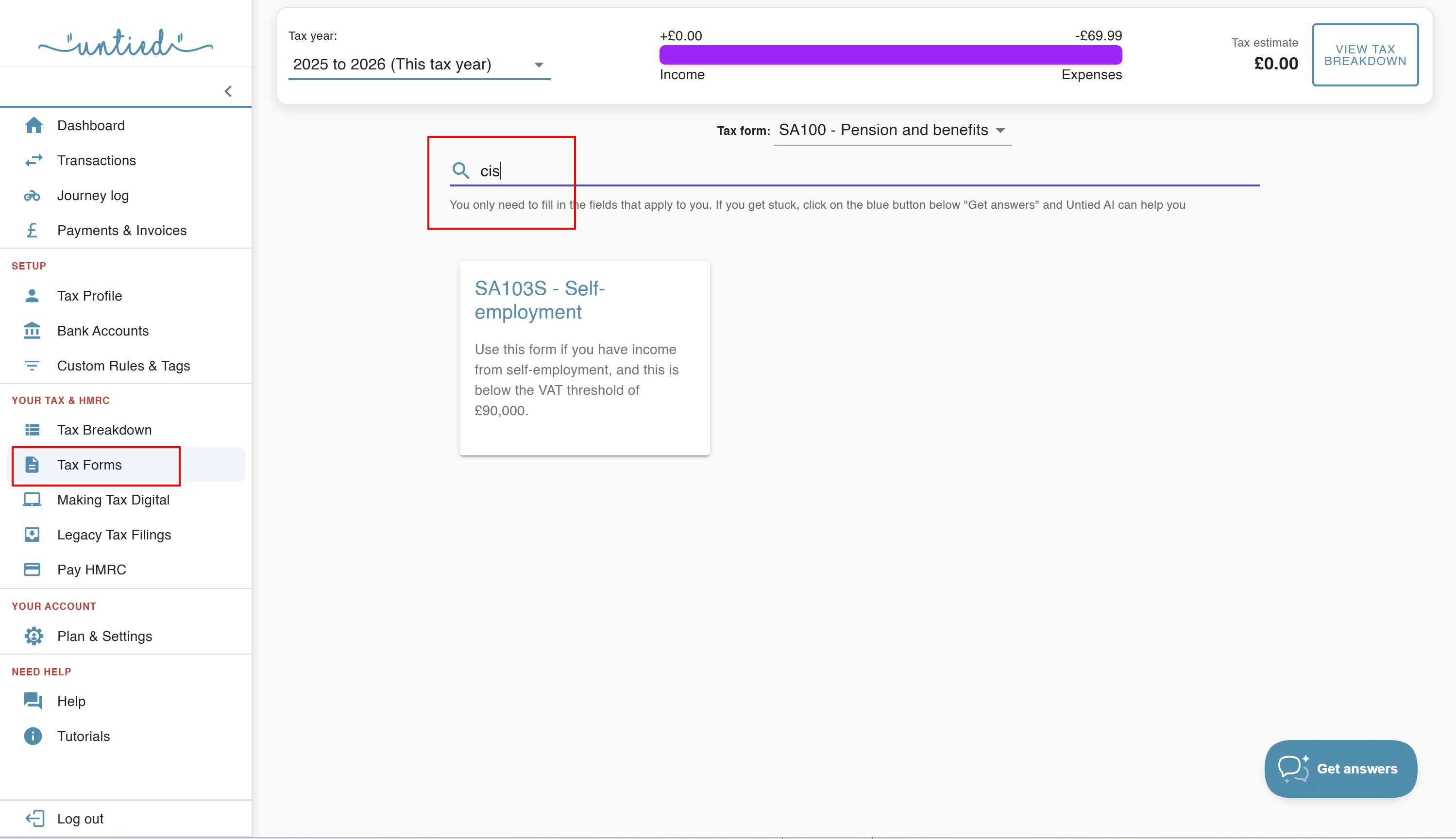Open the Tax year dropdown
Viewport: 1456px width, 839px height.
tap(419, 65)
